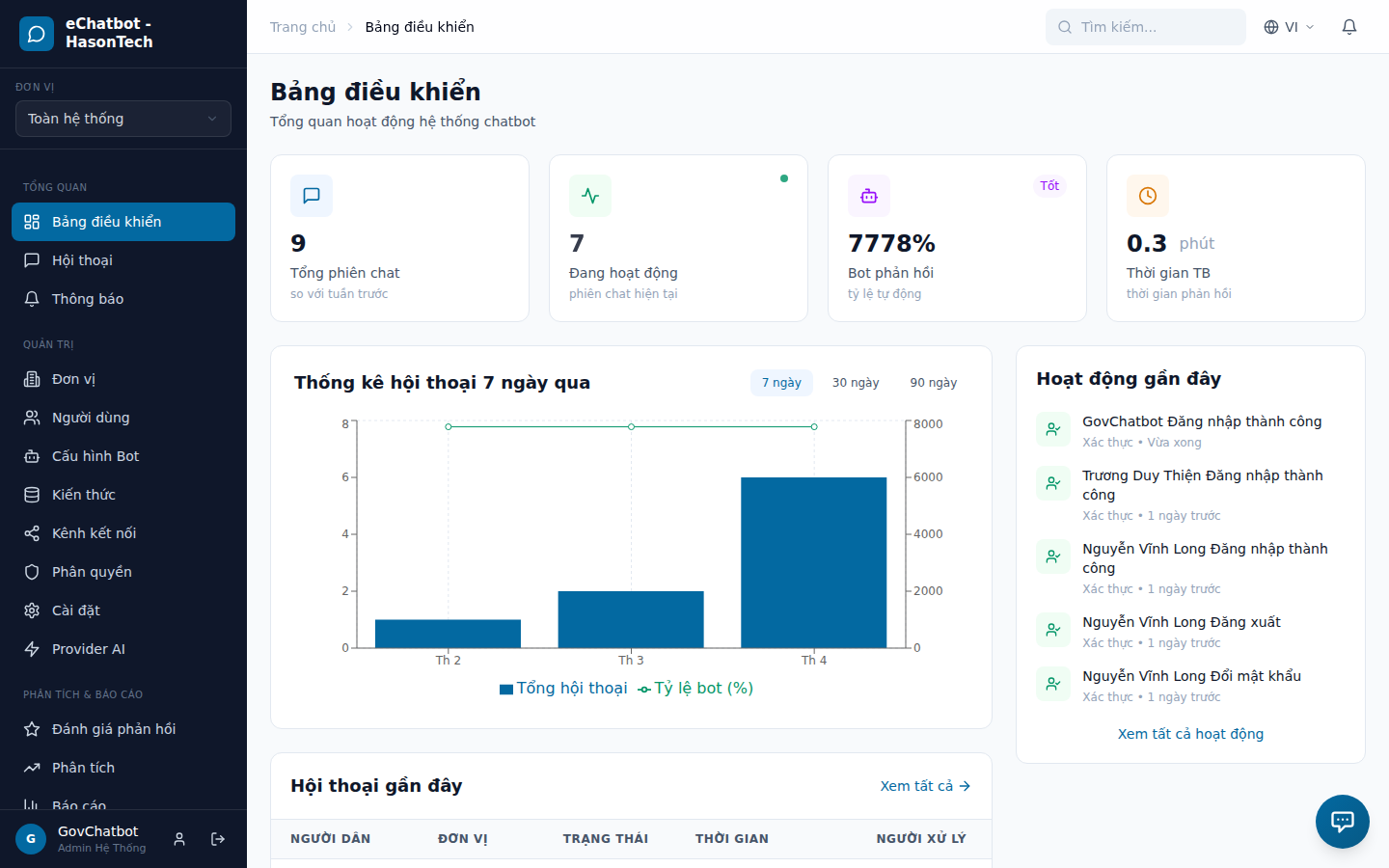Toggle the 7 ngày filter
The image size is (1389, 868).
pos(781,382)
